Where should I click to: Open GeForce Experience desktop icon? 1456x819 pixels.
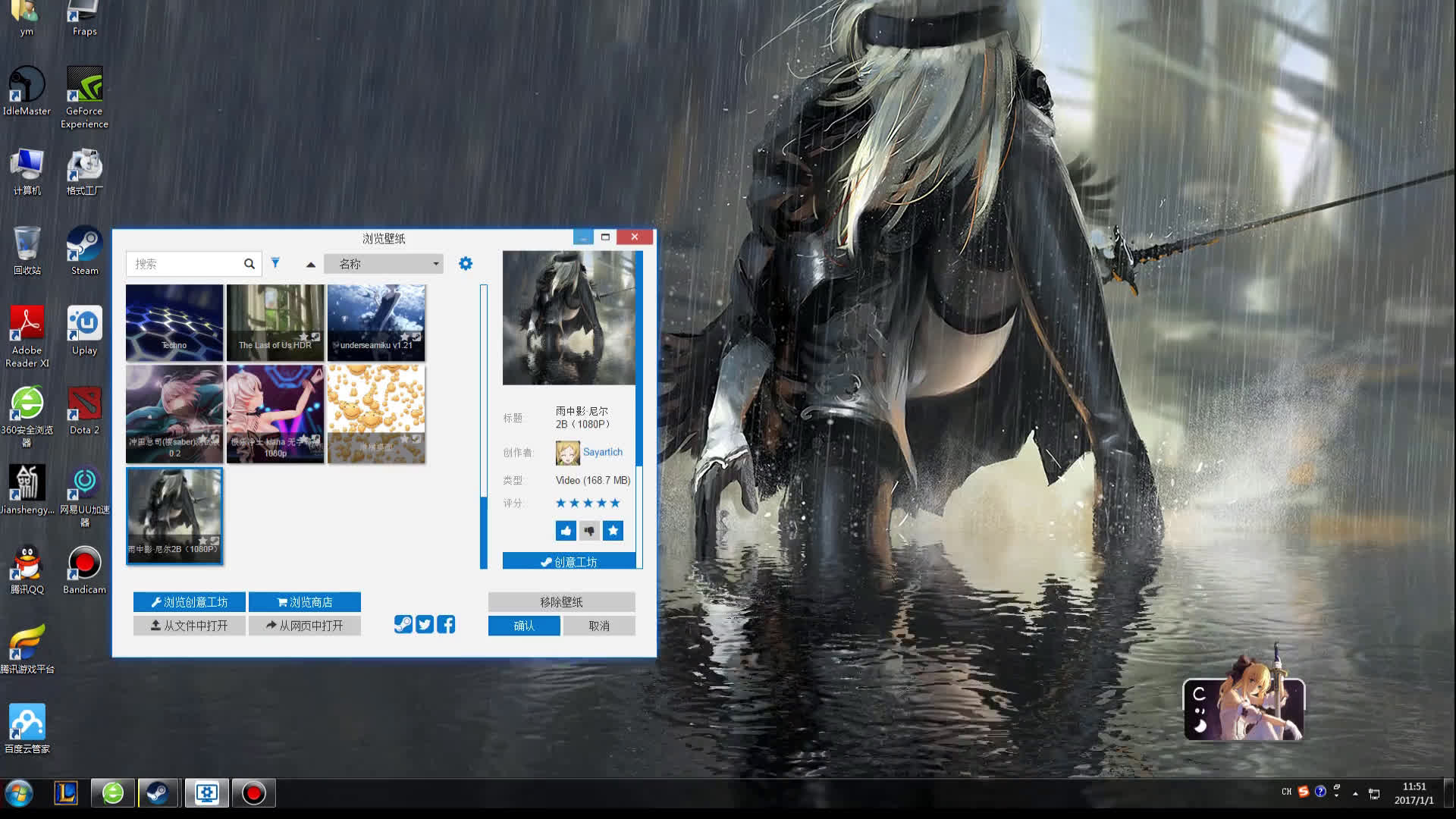pyautogui.click(x=84, y=97)
